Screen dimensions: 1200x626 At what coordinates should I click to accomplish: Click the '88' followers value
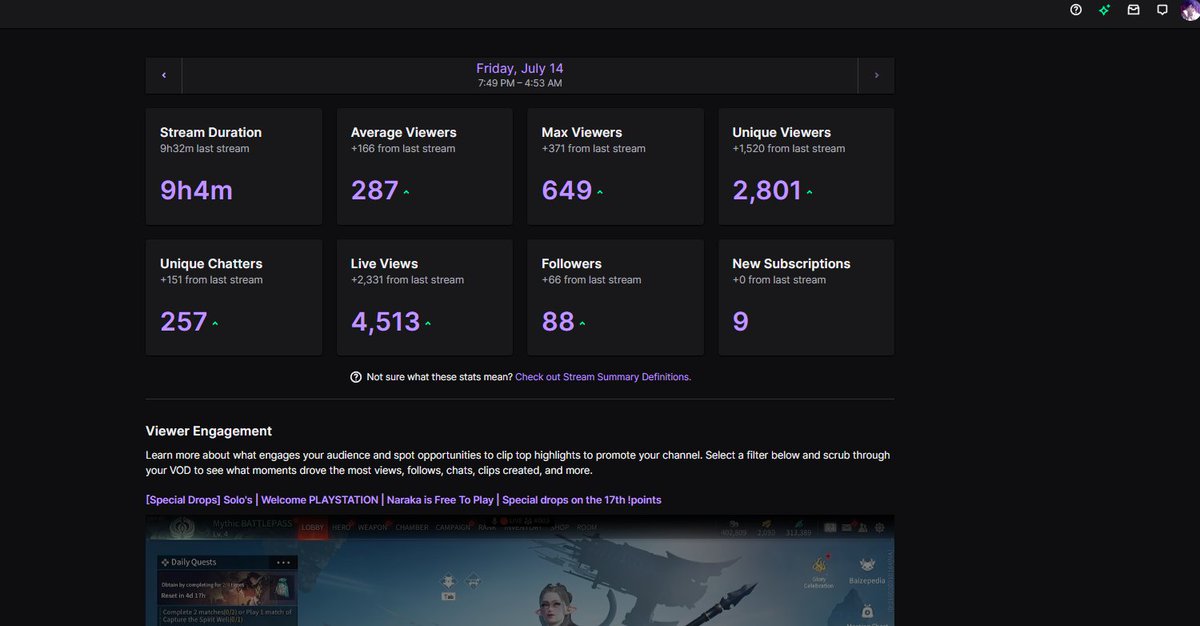(x=558, y=322)
